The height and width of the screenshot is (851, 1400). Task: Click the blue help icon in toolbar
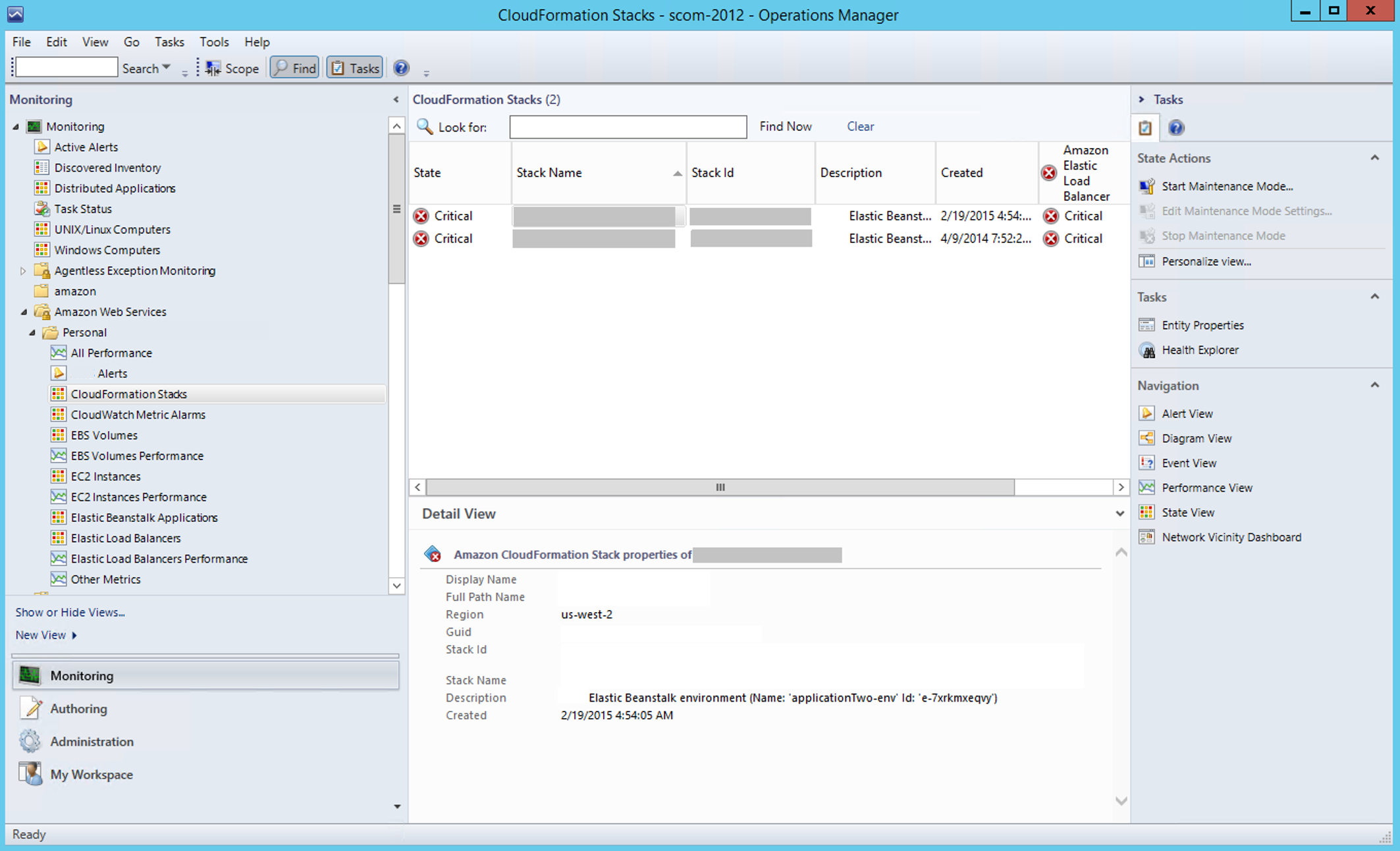(x=401, y=68)
